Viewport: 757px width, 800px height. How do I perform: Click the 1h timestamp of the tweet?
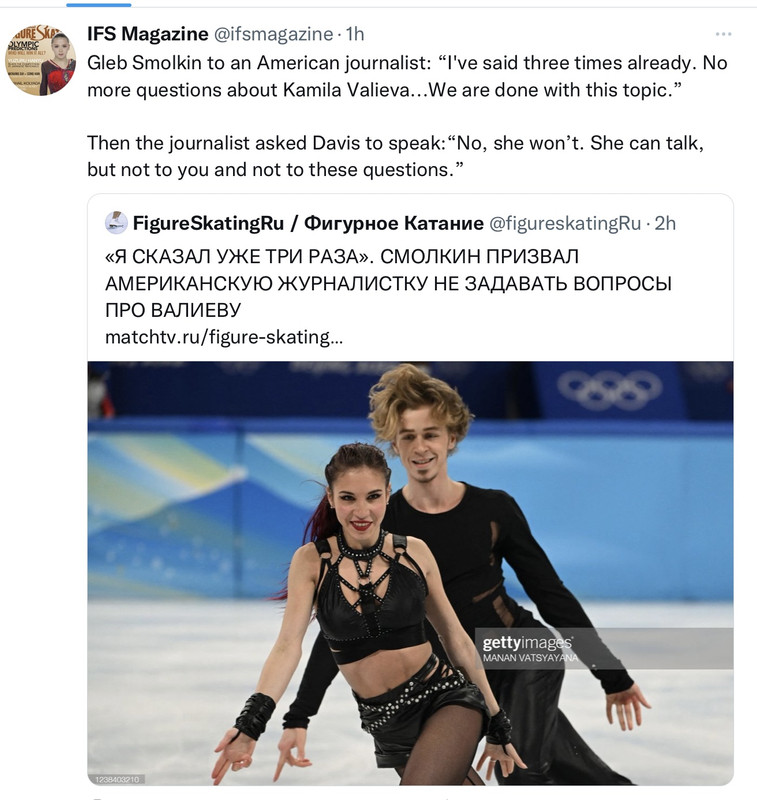[x=355, y=34]
